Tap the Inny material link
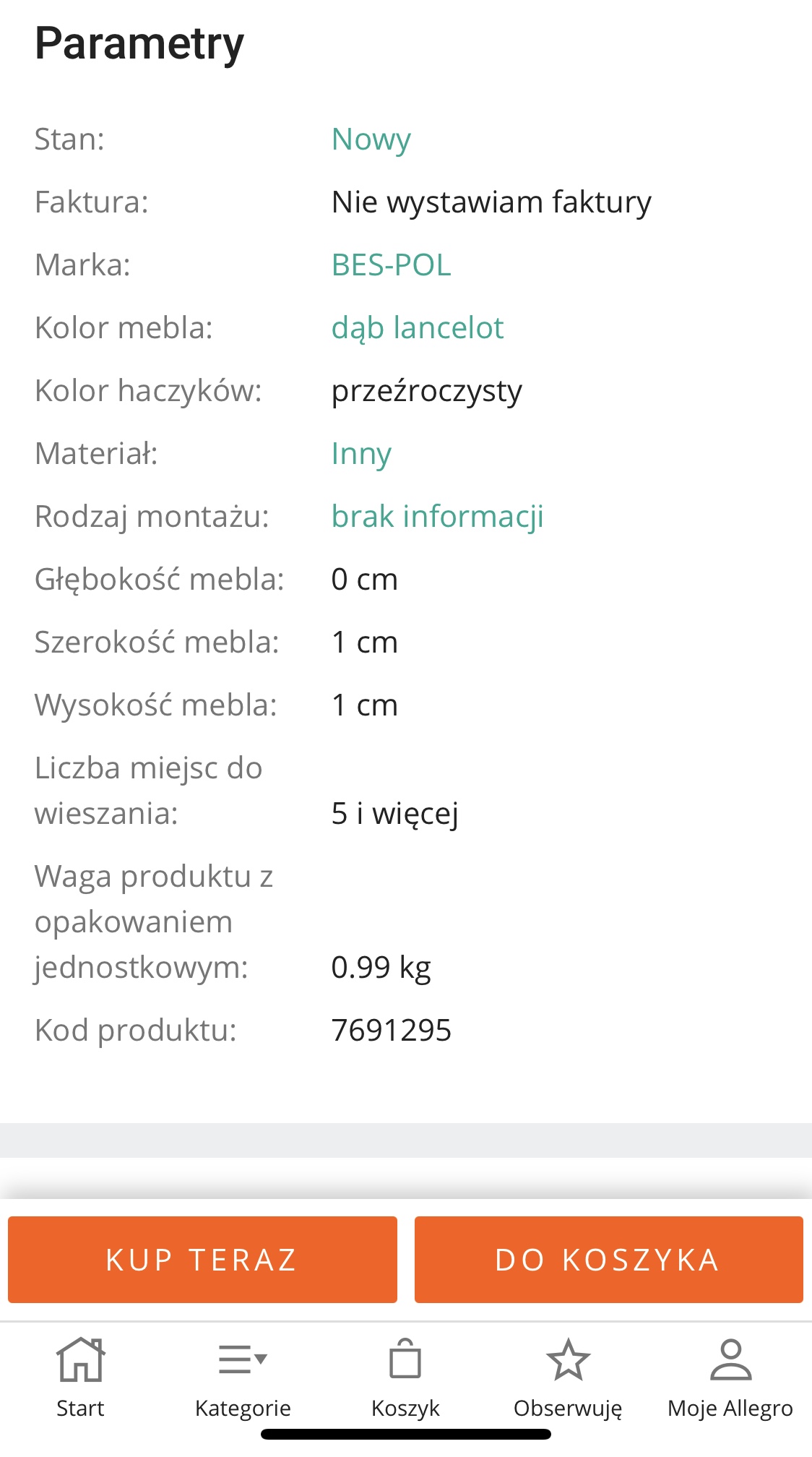 click(x=361, y=454)
